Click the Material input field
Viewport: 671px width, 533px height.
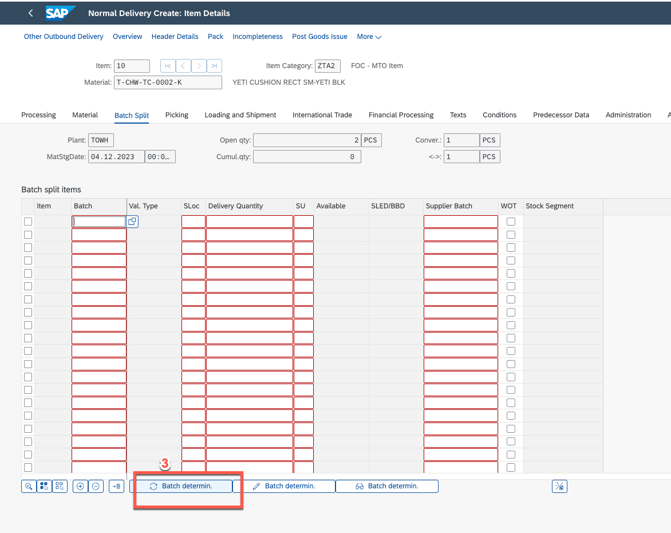pyautogui.click(x=167, y=82)
